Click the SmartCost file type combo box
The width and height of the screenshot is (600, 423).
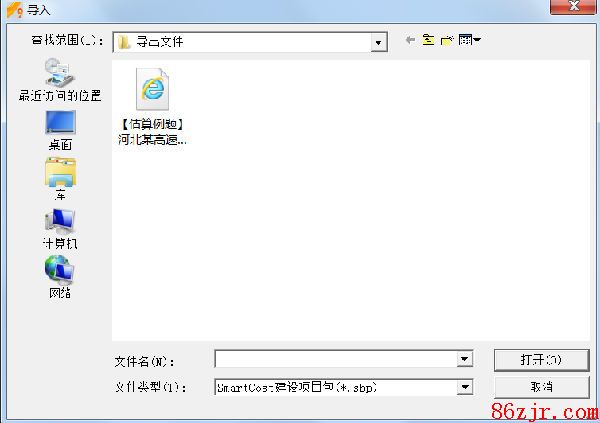[x=344, y=387]
